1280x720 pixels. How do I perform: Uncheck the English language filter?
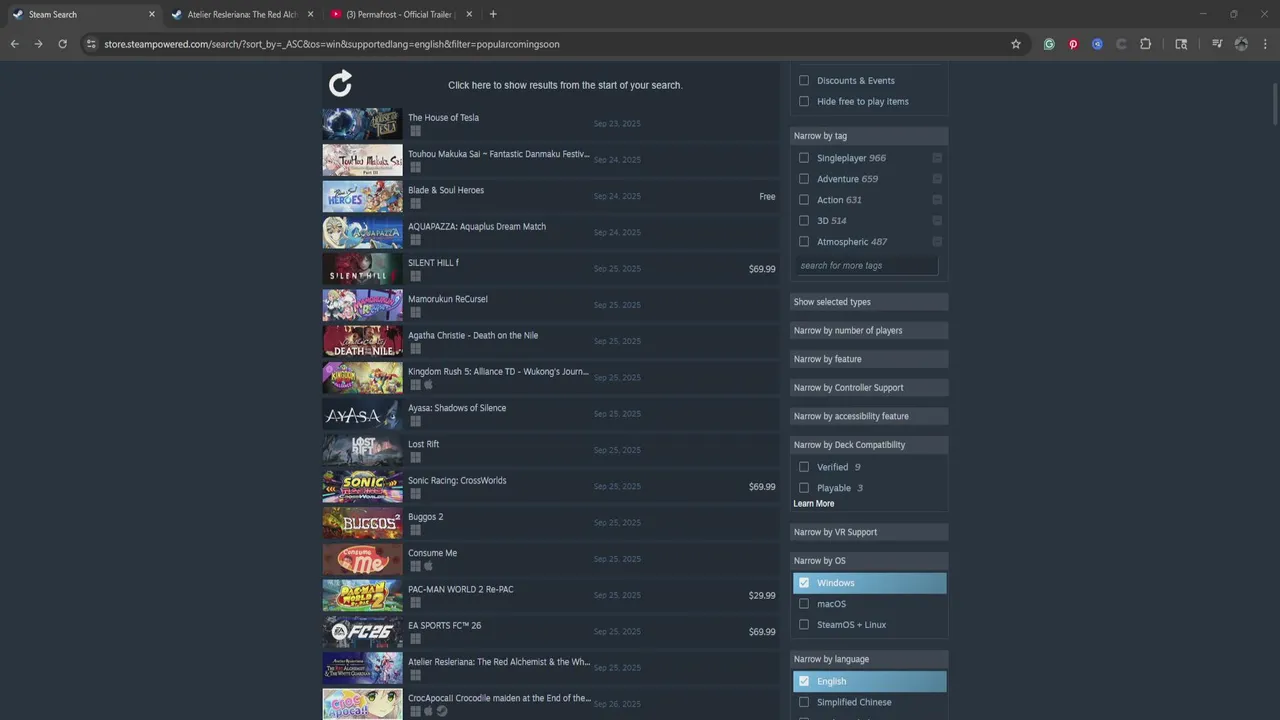pos(804,681)
